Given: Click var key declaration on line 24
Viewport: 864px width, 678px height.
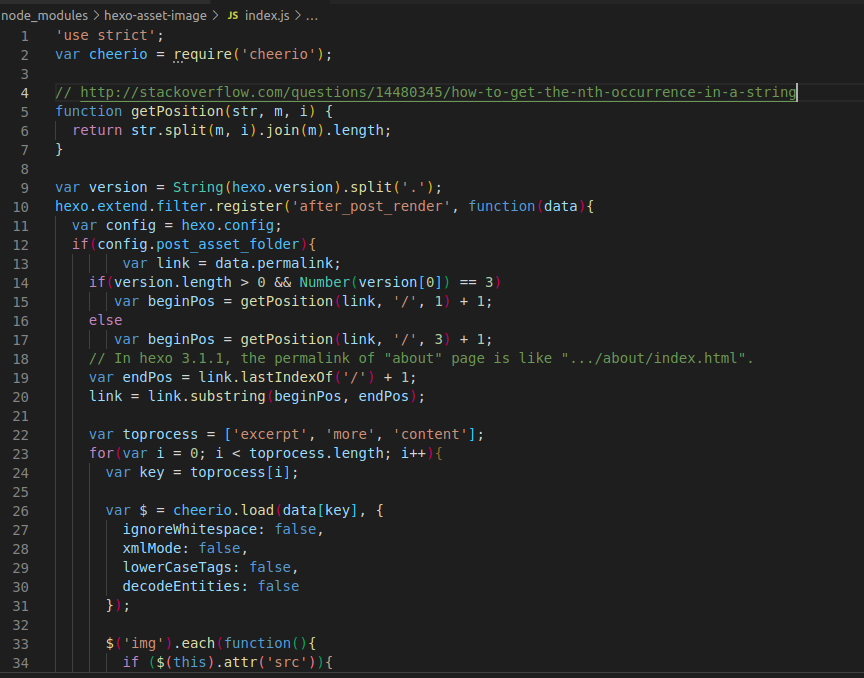Looking at the screenshot, I should pyautogui.click(x=135, y=472).
